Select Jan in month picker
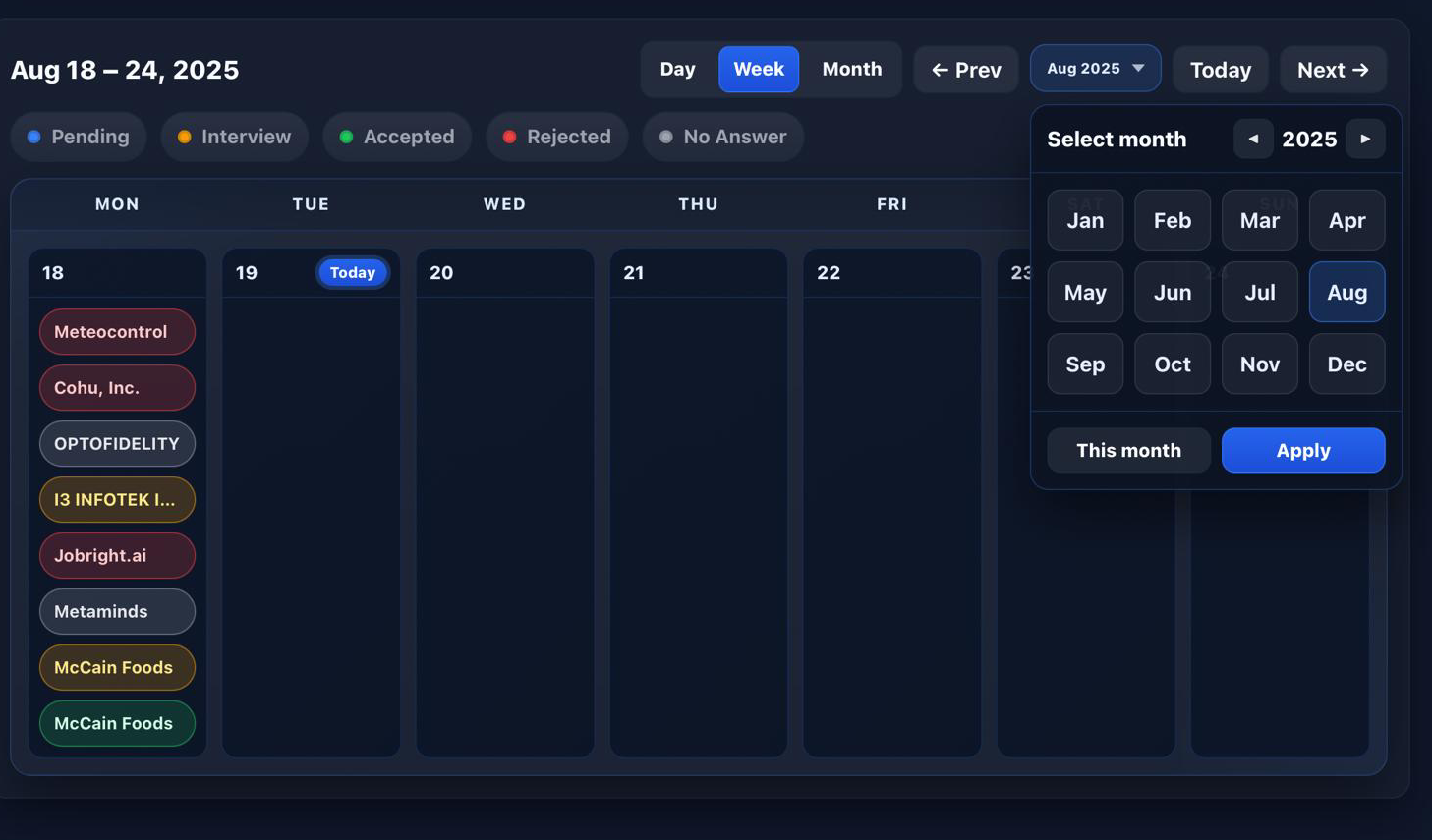Image resolution: width=1432 pixels, height=840 pixels. (1085, 220)
